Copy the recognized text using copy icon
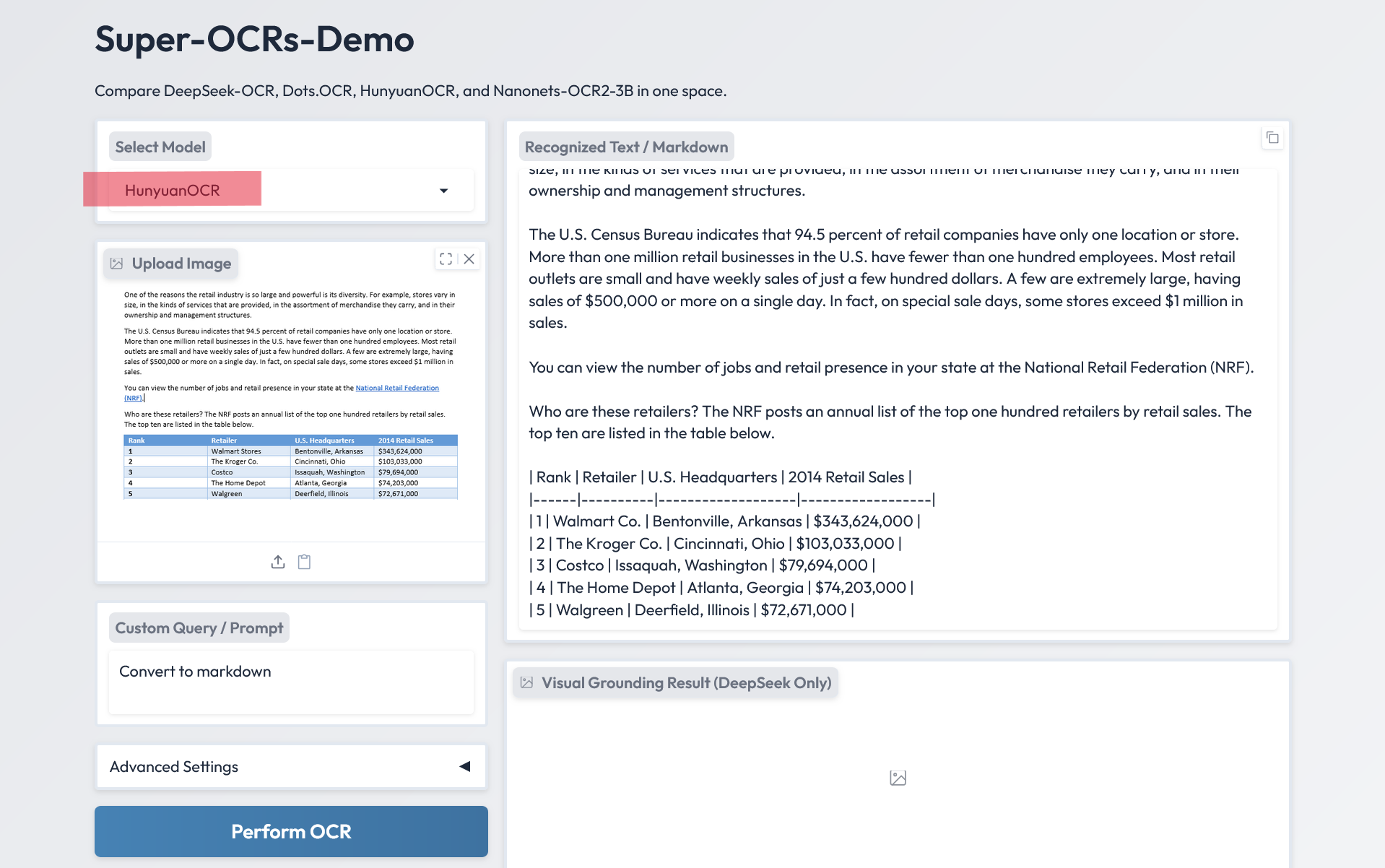Viewport: 1385px width, 868px height. click(x=1272, y=138)
